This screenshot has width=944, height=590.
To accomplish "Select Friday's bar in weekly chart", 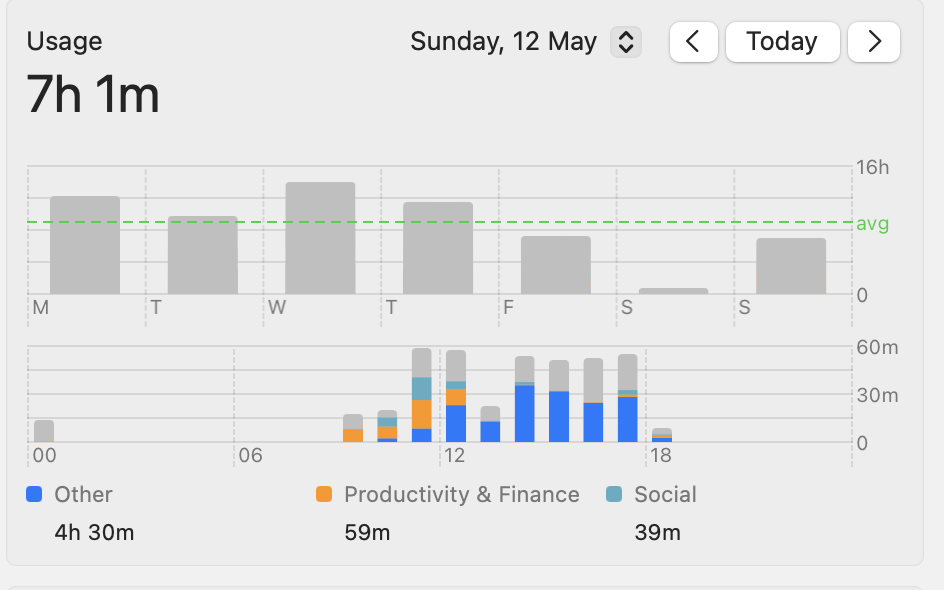I will [x=555, y=265].
